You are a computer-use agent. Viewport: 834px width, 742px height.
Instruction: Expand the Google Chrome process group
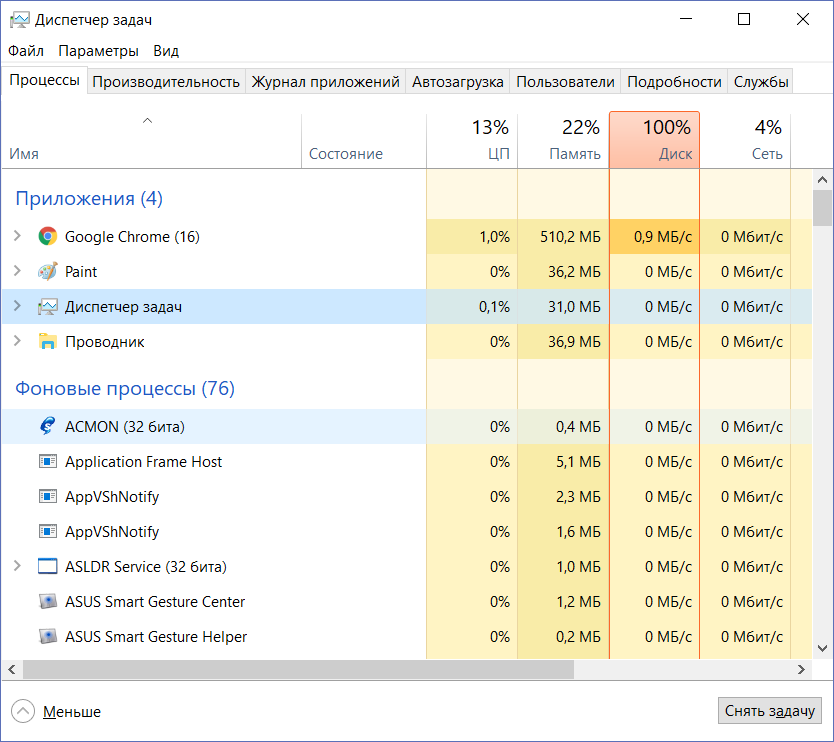[x=17, y=236]
